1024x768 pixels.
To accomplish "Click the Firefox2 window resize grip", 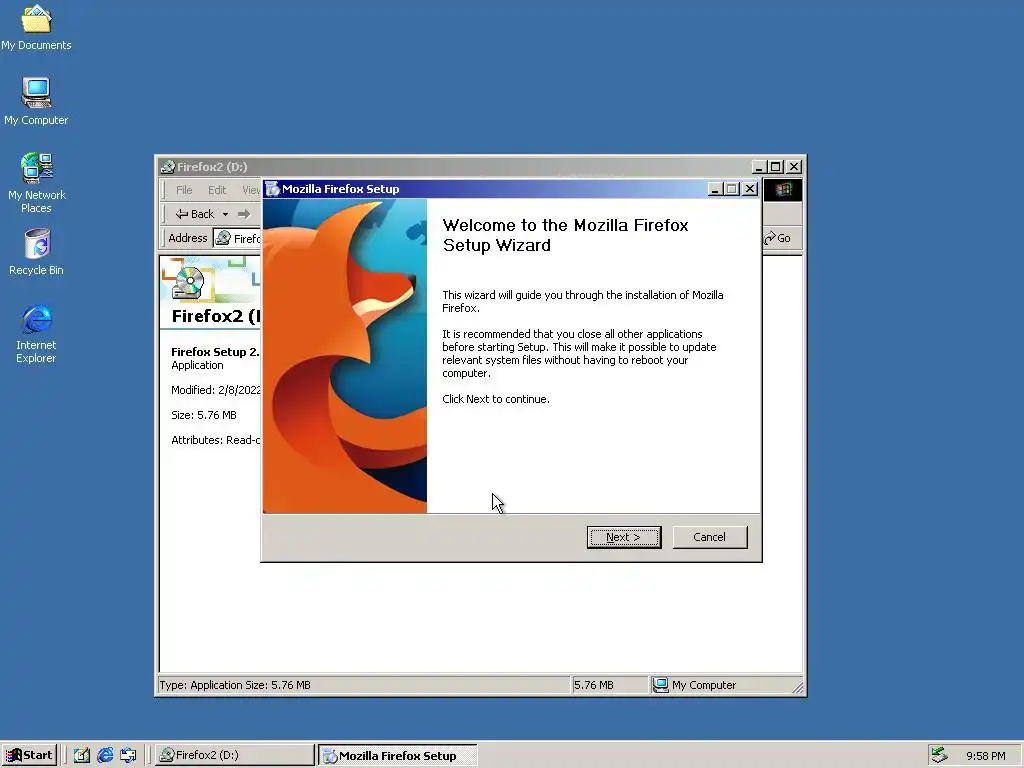I will pos(797,687).
